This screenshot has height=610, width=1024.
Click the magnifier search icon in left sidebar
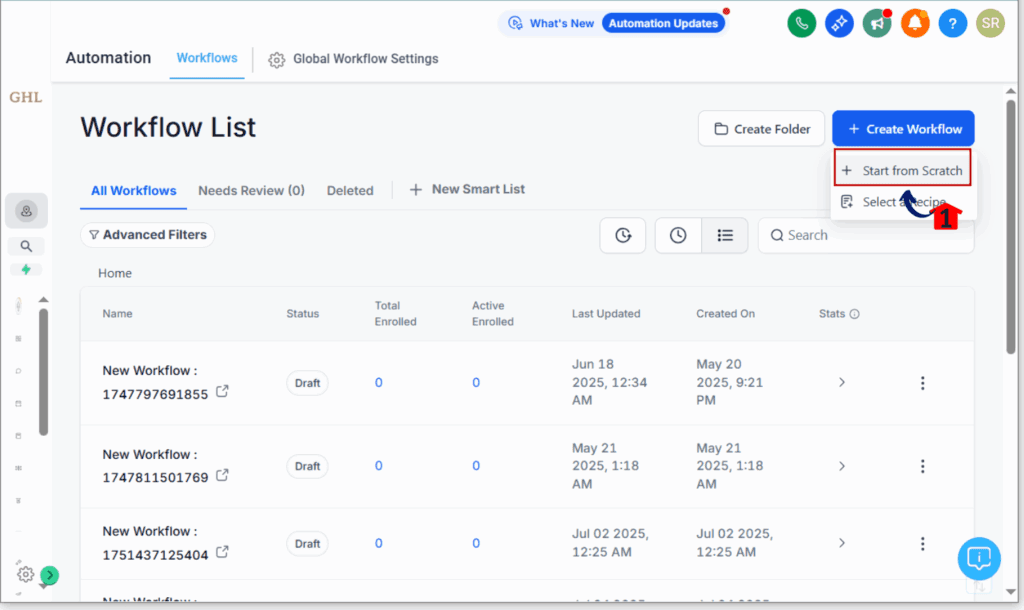(x=26, y=246)
